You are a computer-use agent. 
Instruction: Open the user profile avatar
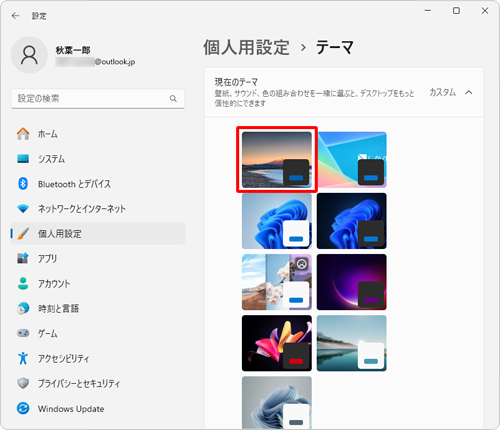click(x=29, y=55)
